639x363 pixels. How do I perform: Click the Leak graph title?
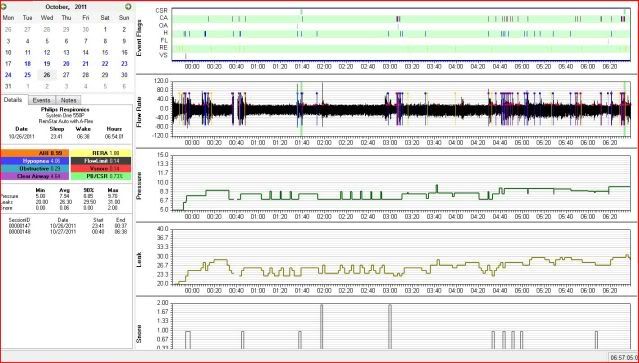[139, 260]
